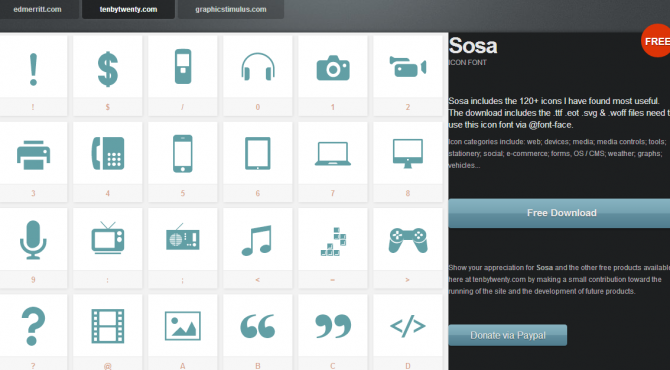
Task: Click the '6' label under tablet icon
Action: (258, 194)
